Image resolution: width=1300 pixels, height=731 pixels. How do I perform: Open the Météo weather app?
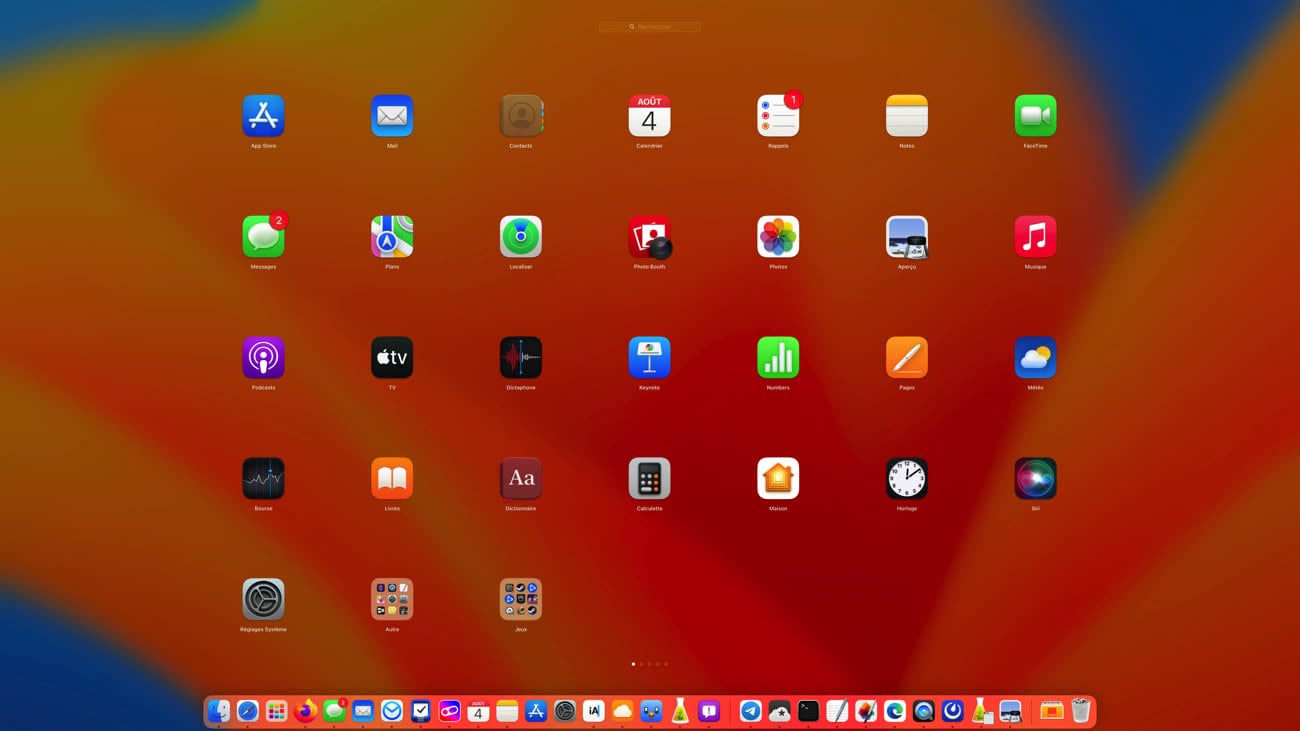[x=1035, y=358]
